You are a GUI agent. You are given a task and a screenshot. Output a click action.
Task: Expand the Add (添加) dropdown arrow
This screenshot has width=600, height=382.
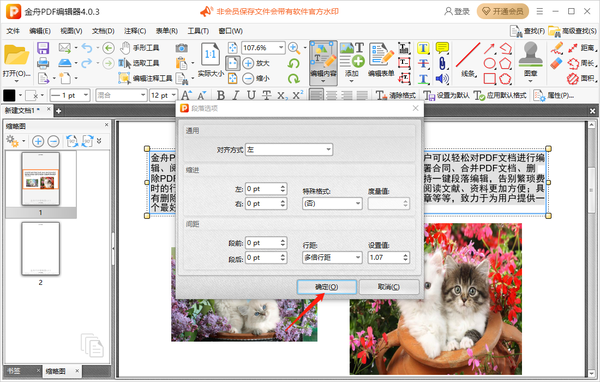point(351,81)
